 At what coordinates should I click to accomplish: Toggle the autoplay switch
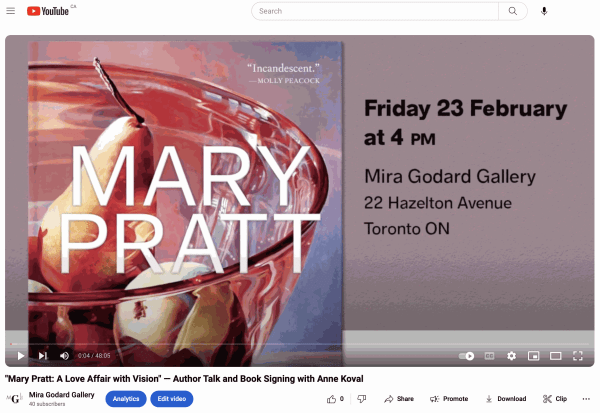point(466,356)
